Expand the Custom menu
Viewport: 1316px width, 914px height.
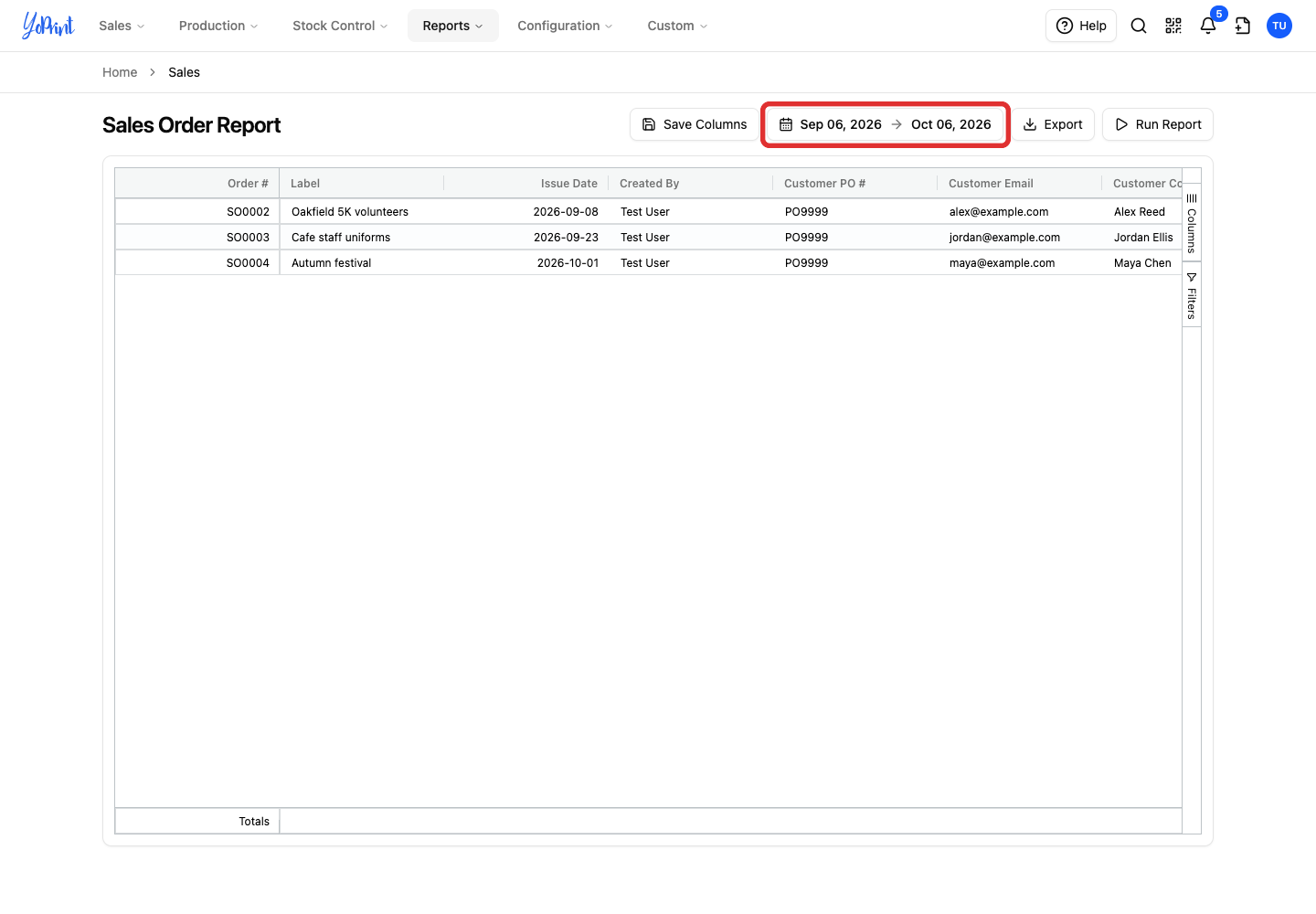677,26
